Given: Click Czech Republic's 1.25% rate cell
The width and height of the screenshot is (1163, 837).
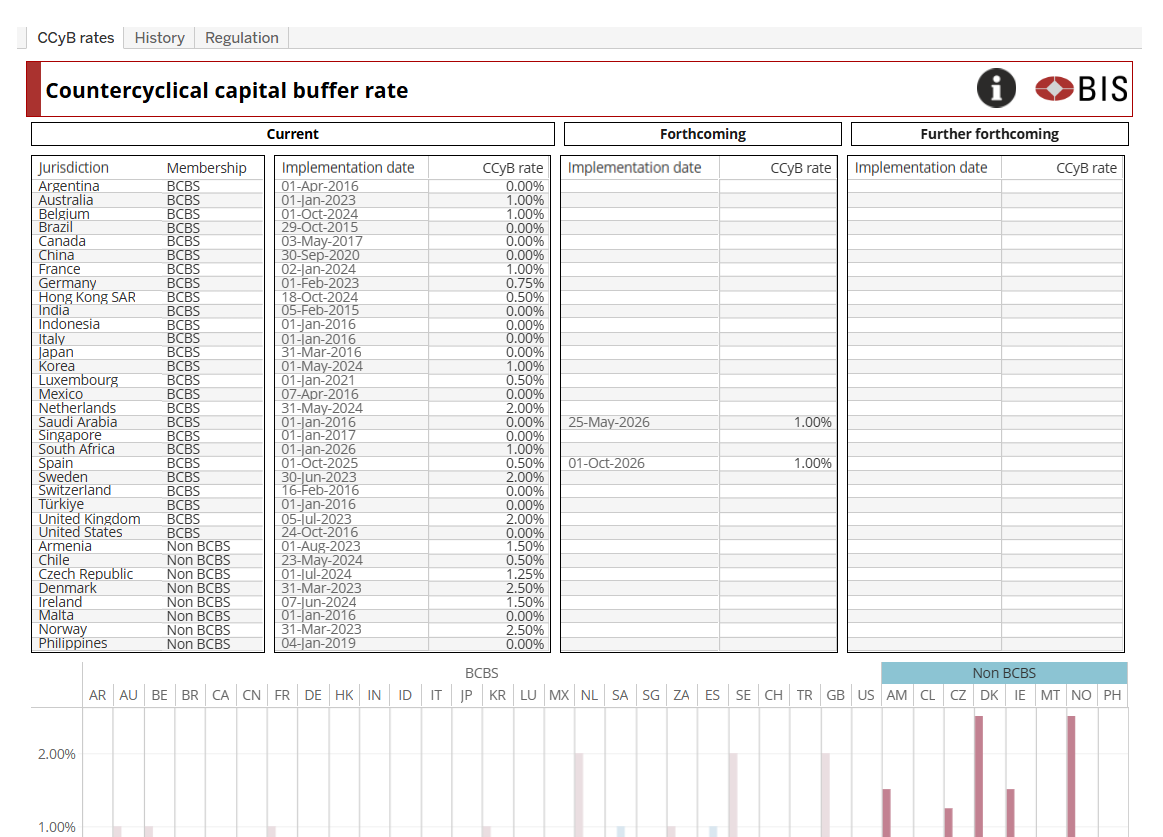Looking at the screenshot, I should pyautogui.click(x=525, y=574).
